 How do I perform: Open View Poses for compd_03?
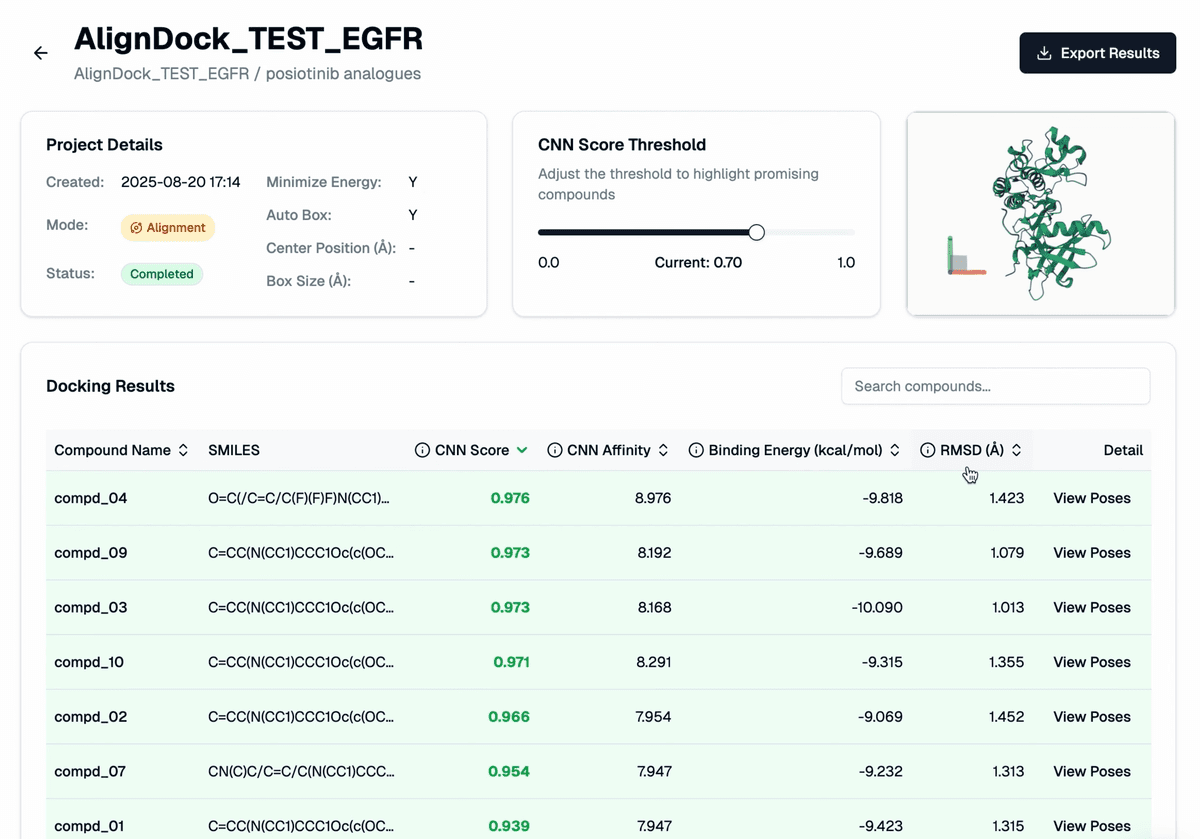pyautogui.click(x=1091, y=607)
